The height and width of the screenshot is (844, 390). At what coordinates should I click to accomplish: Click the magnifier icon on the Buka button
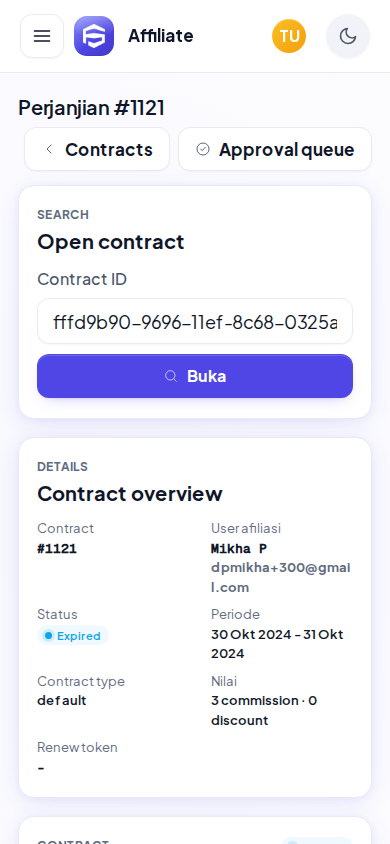pyautogui.click(x=171, y=376)
